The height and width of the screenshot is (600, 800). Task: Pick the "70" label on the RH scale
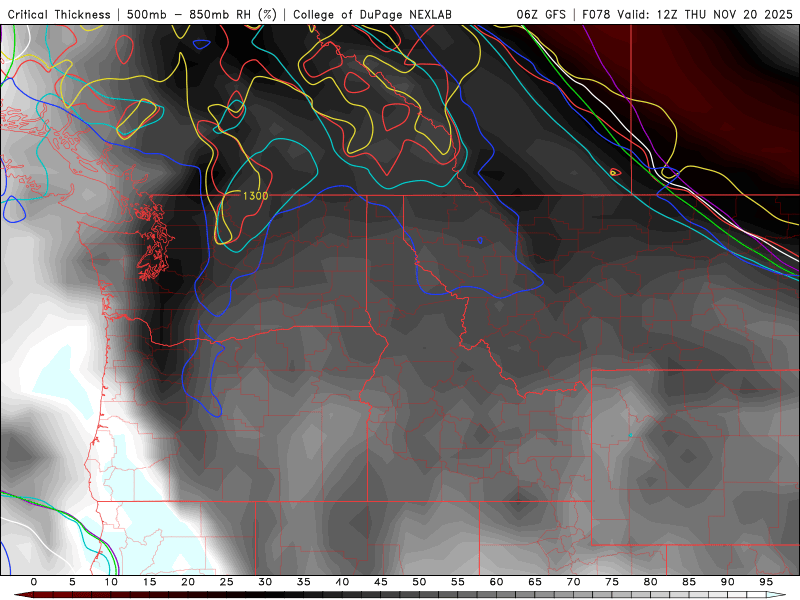click(573, 582)
